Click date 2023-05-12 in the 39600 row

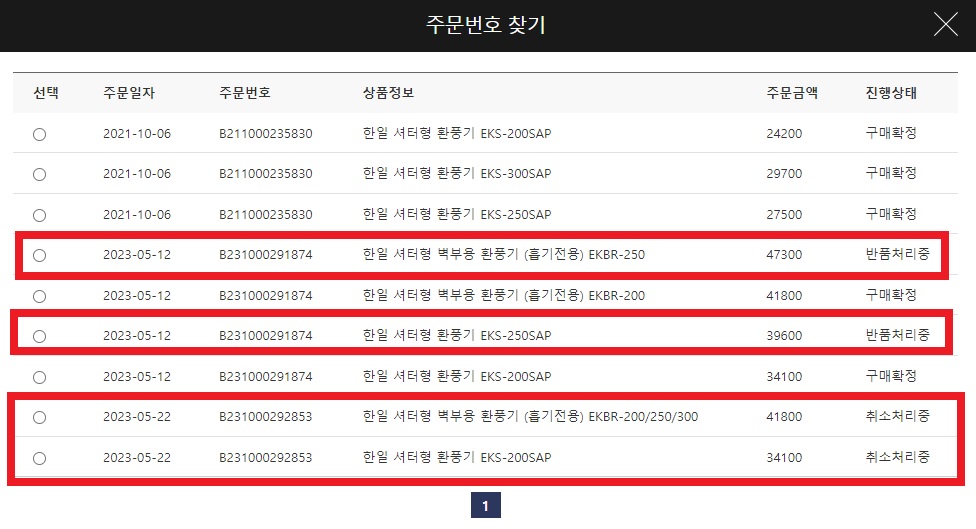click(137, 335)
